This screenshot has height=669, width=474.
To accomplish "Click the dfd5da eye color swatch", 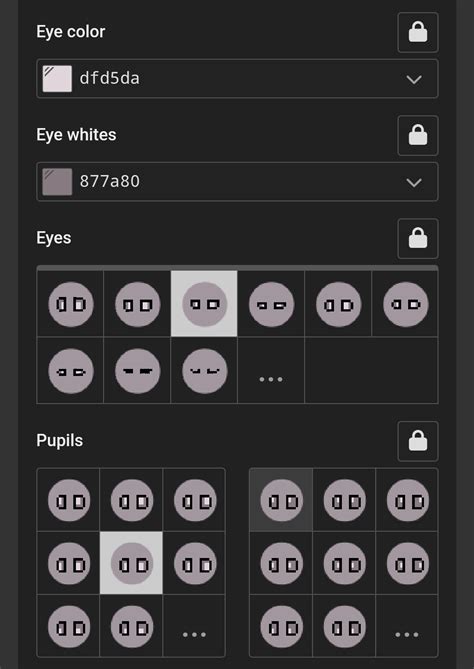I will 57,79.
